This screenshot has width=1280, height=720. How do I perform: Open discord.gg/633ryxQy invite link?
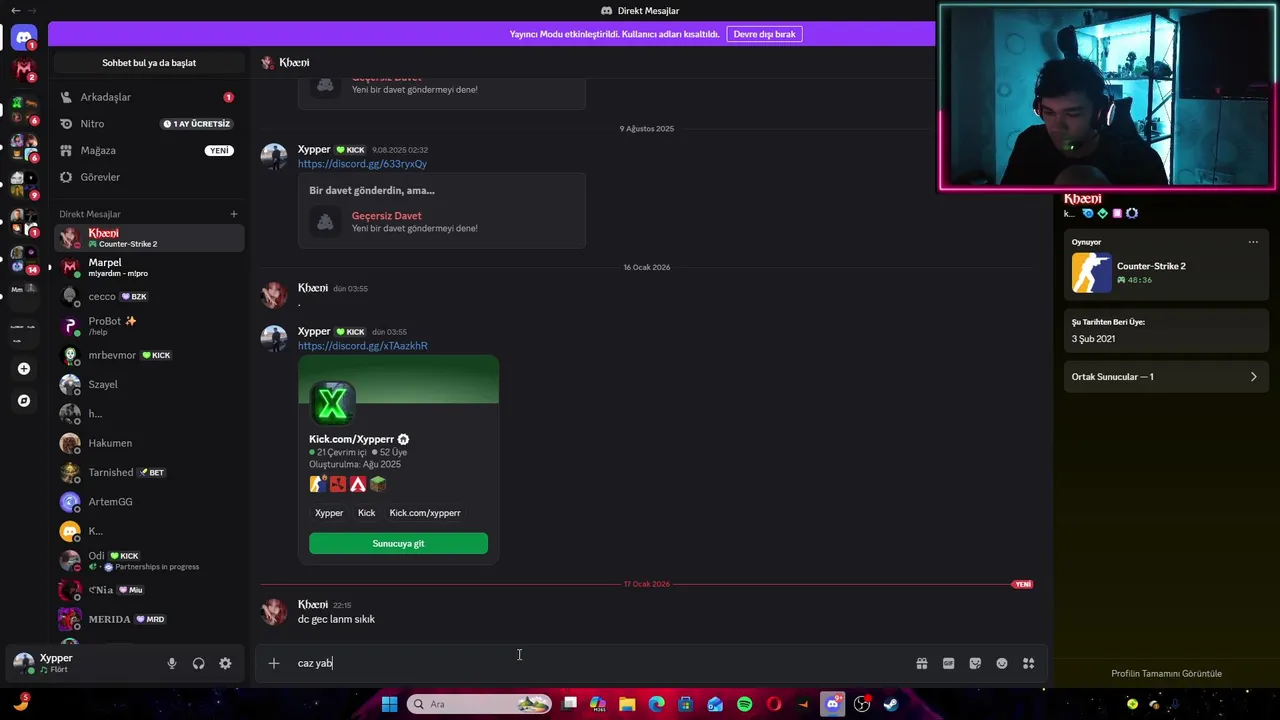coord(362,164)
